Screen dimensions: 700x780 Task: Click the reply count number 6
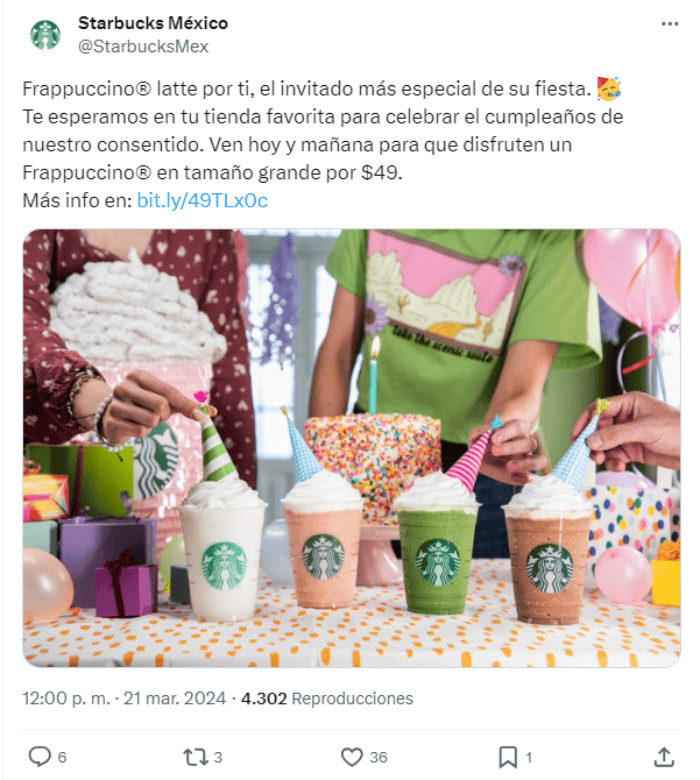coord(62,758)
